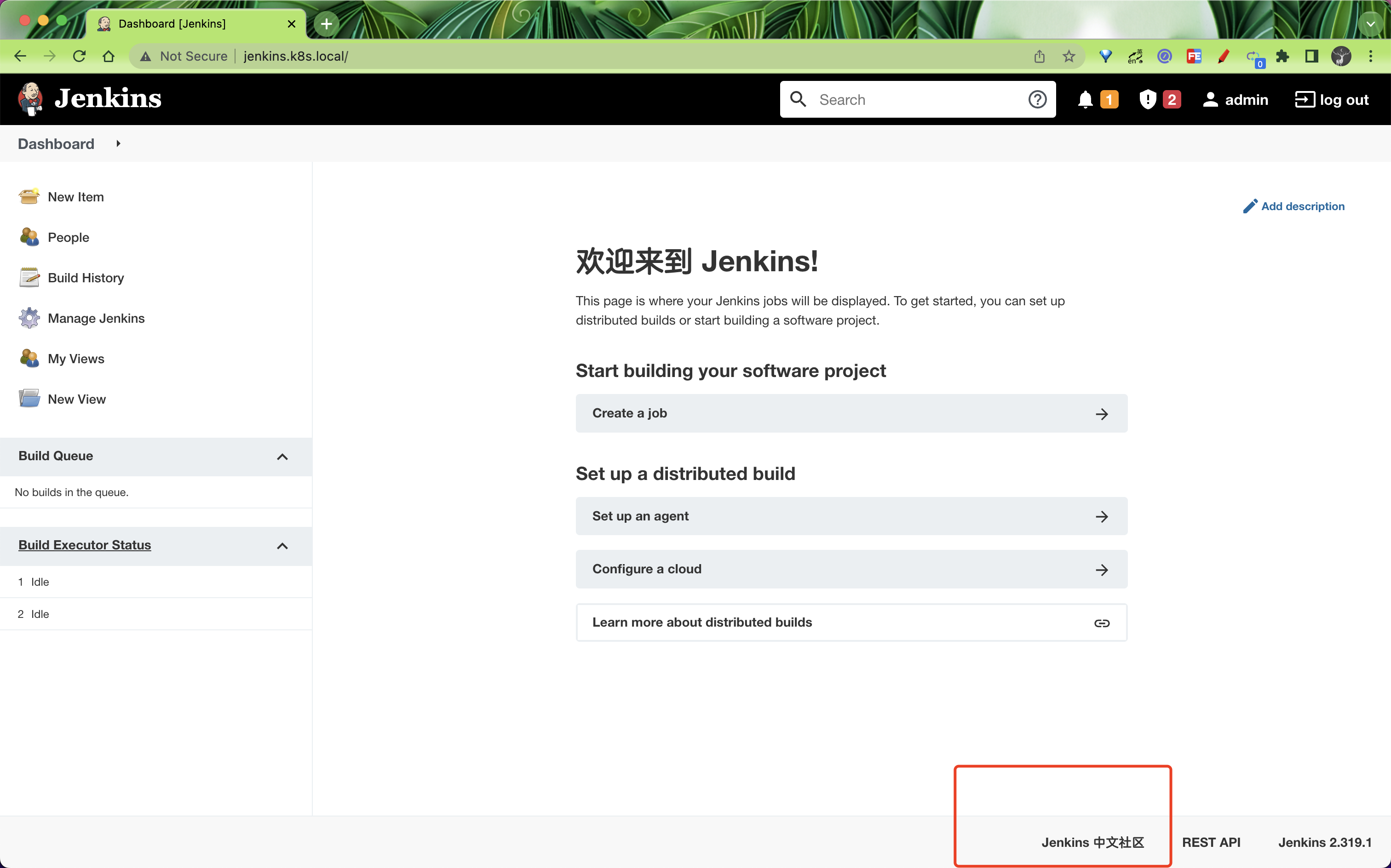Open the Chrome three-dot menu
Screen dimensions: 1391x868
[x=1372, y=56]
